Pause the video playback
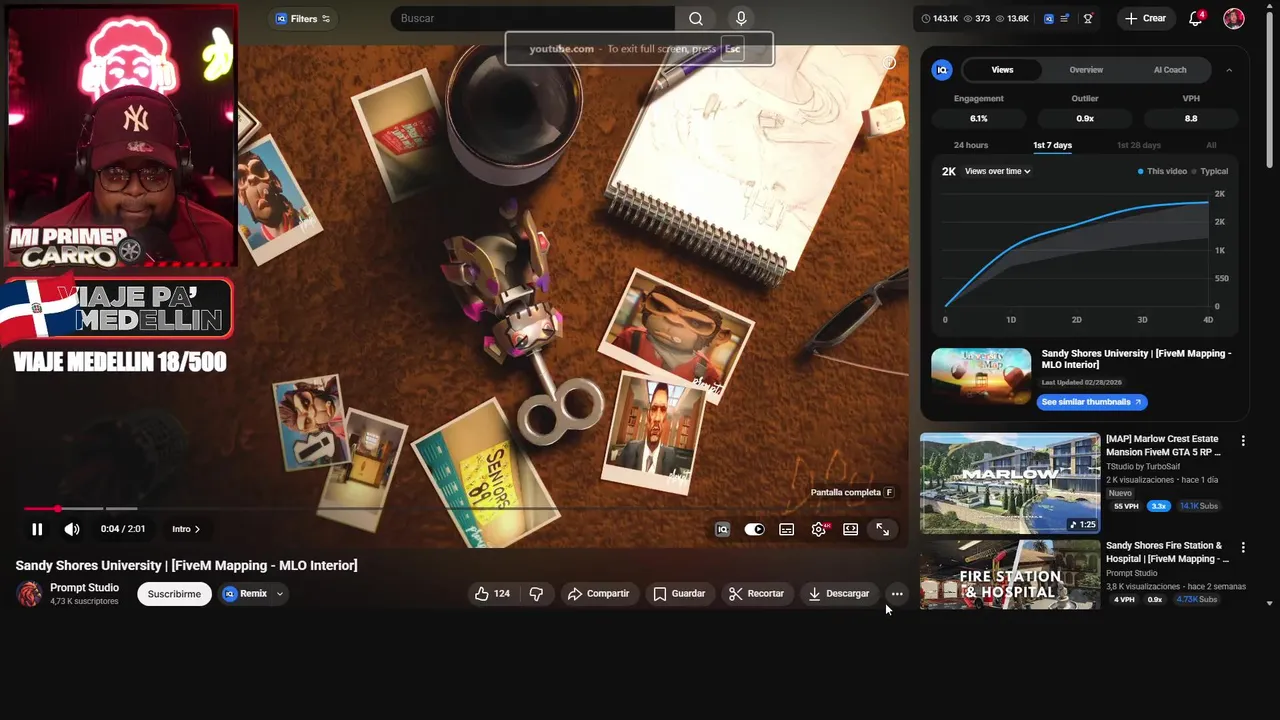 tap(37, 529)
